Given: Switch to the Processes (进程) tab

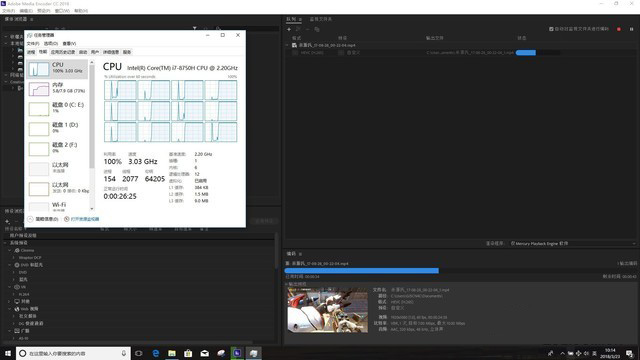Looking at the screenshot, I should coord(31,52).
